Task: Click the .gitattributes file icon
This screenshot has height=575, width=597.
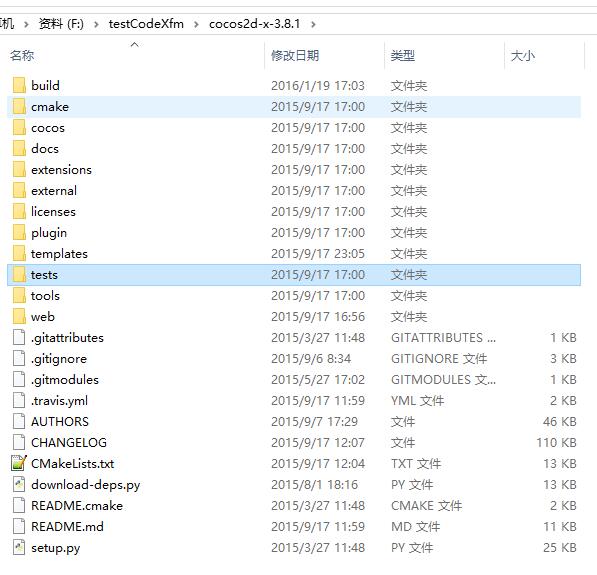Action: point(19,337)
